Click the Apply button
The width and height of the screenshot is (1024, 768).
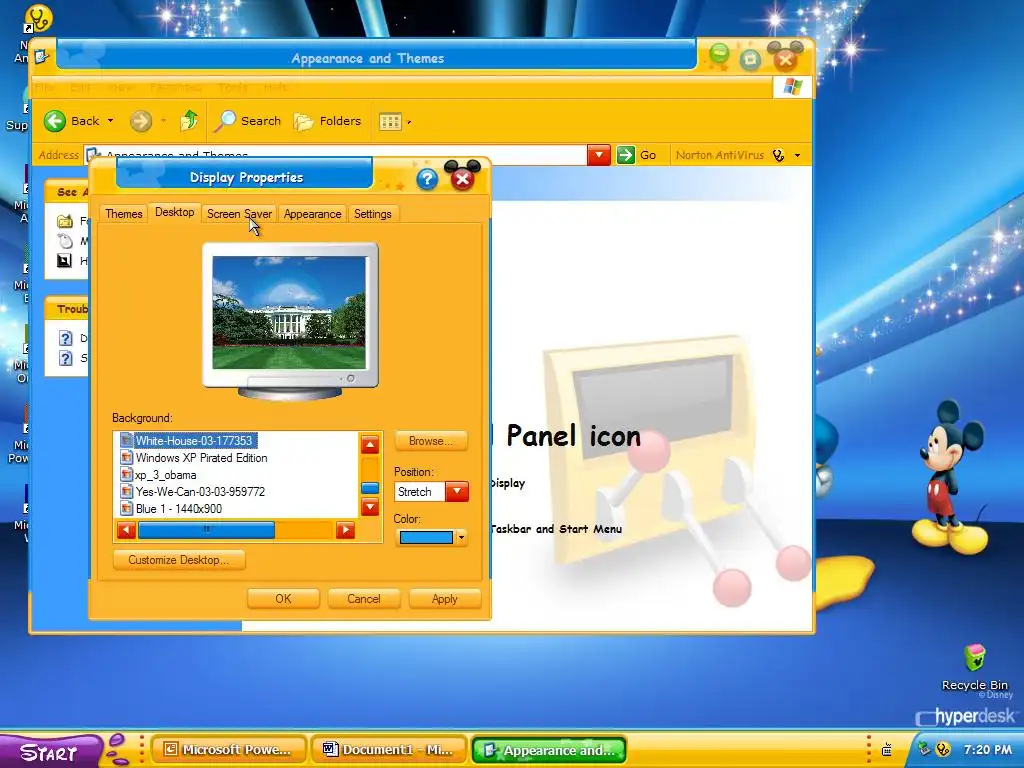pyautogui.click(x=445, y=599)
